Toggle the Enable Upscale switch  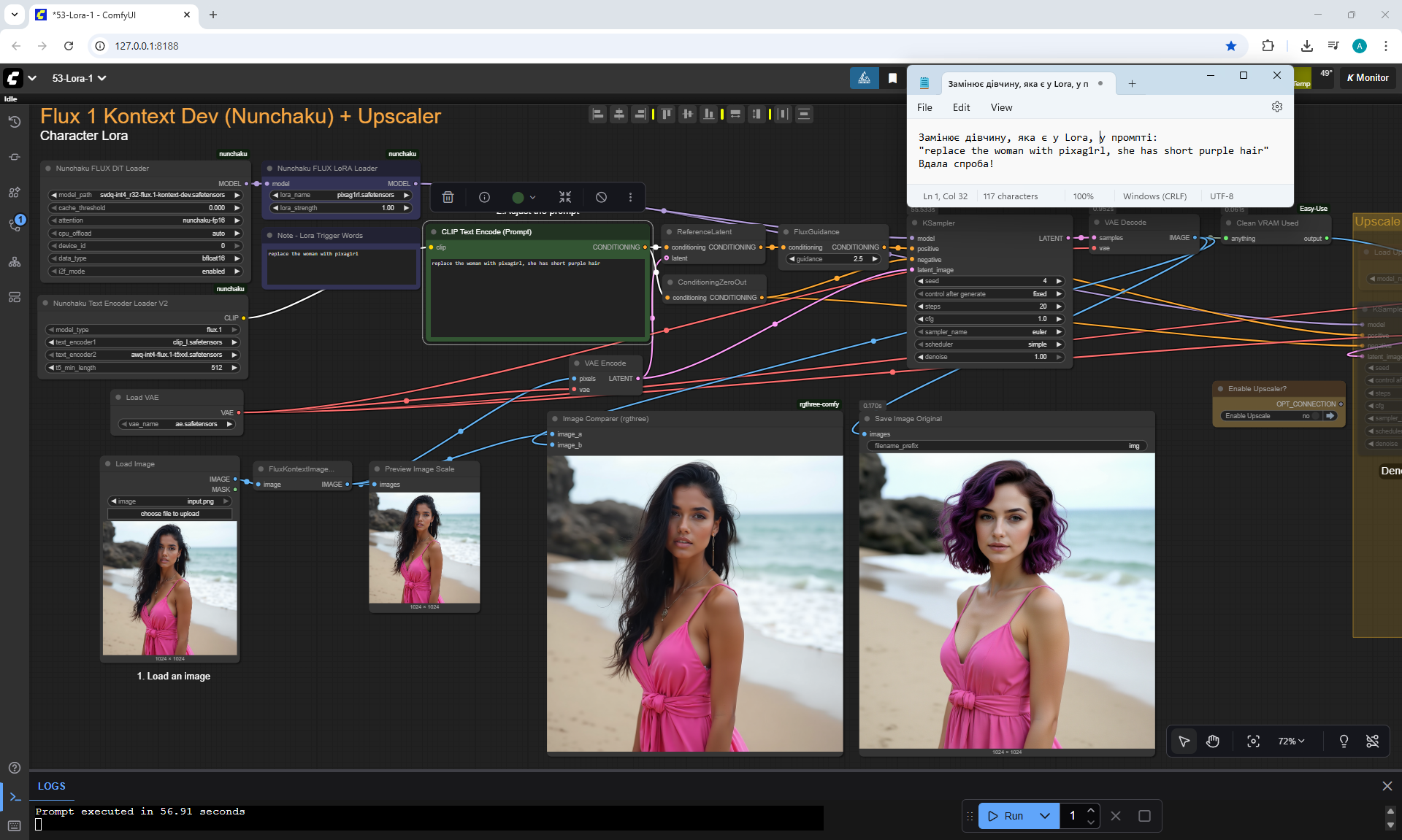coord(1317,416)
